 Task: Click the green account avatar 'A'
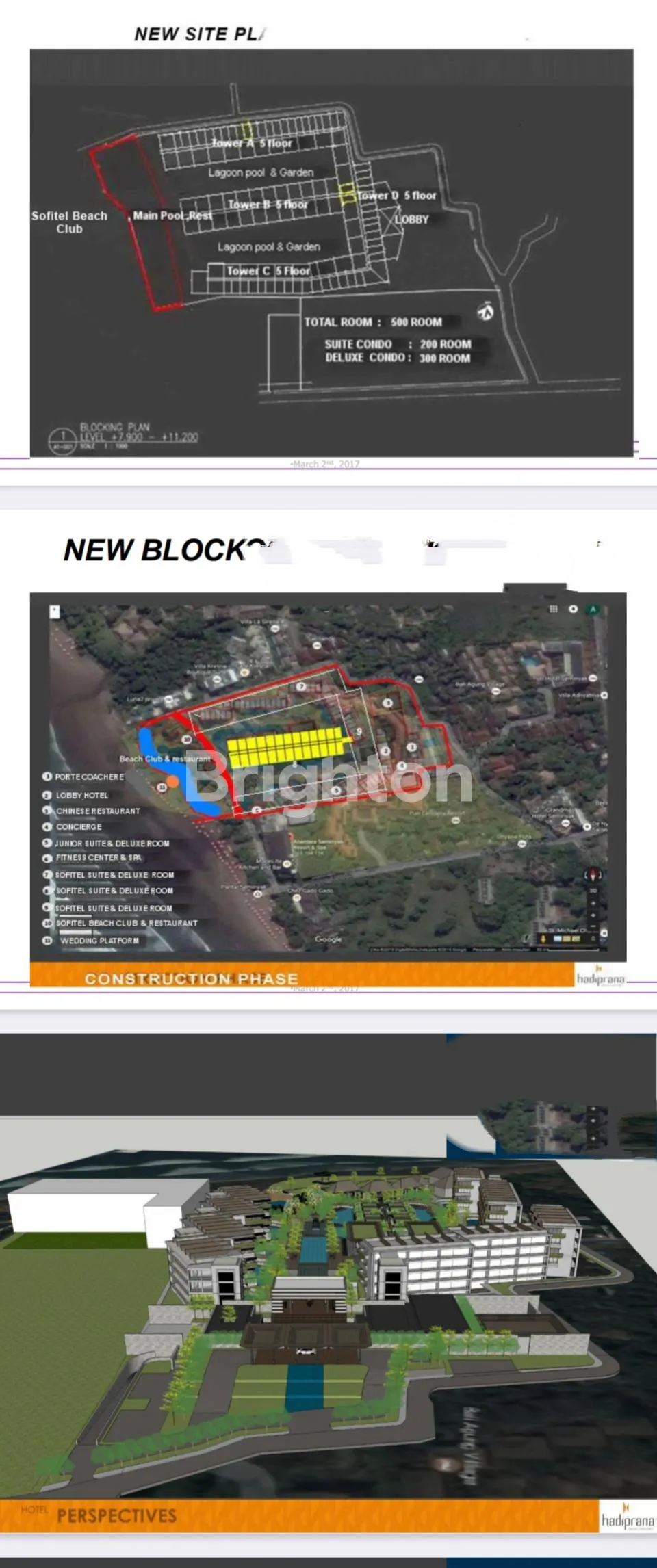(x=593, y=609)
